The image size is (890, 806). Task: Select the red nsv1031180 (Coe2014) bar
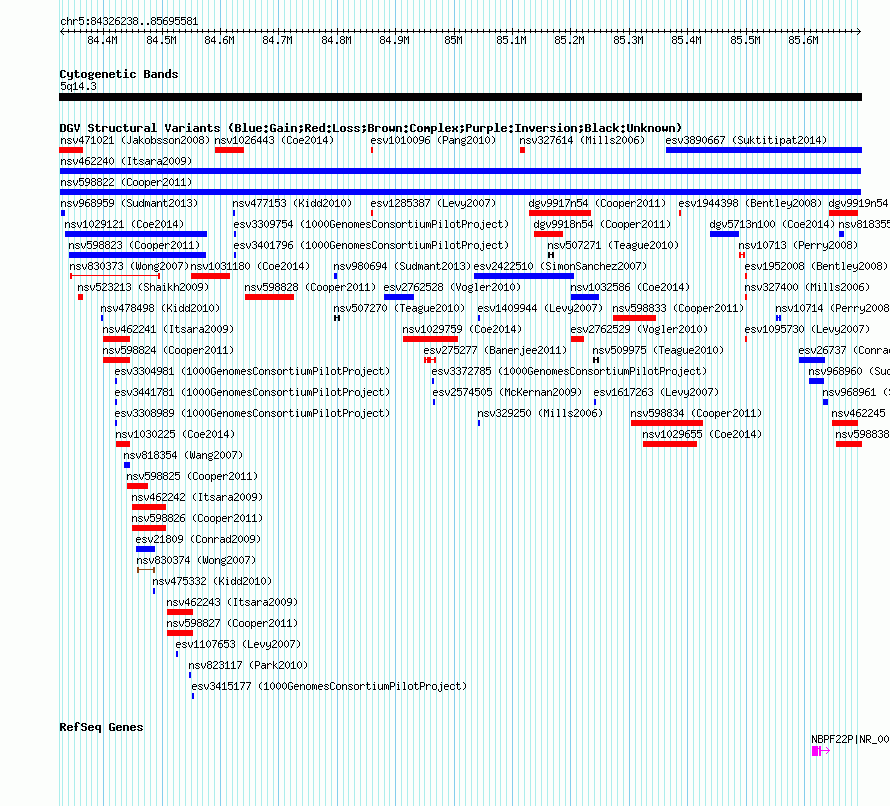211,276
